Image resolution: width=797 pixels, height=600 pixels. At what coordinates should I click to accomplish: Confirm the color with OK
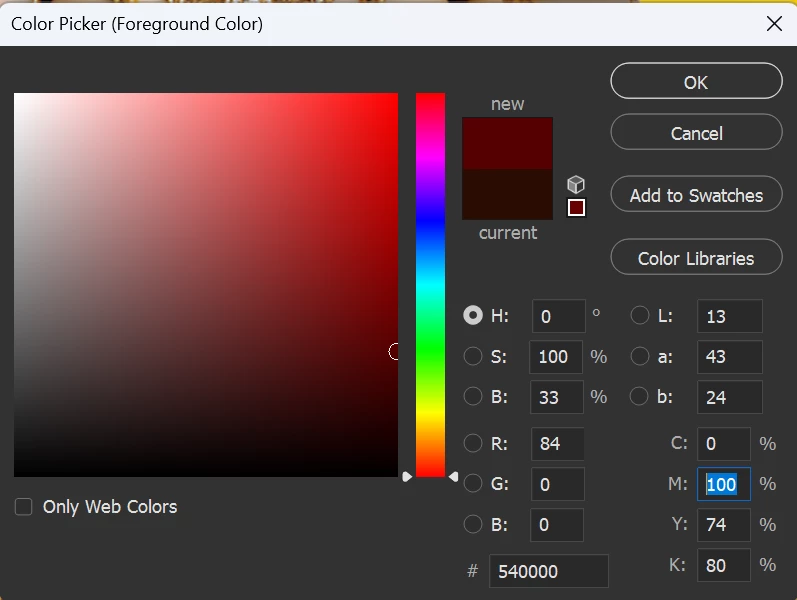click(x=696, y=81)
